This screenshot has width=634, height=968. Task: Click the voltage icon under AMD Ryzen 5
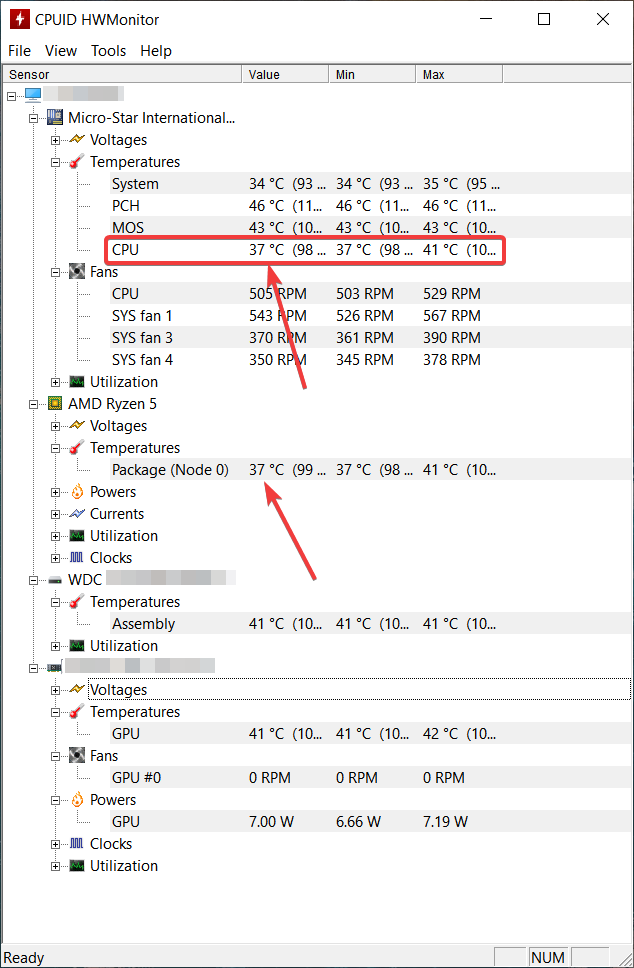(77, 425)
